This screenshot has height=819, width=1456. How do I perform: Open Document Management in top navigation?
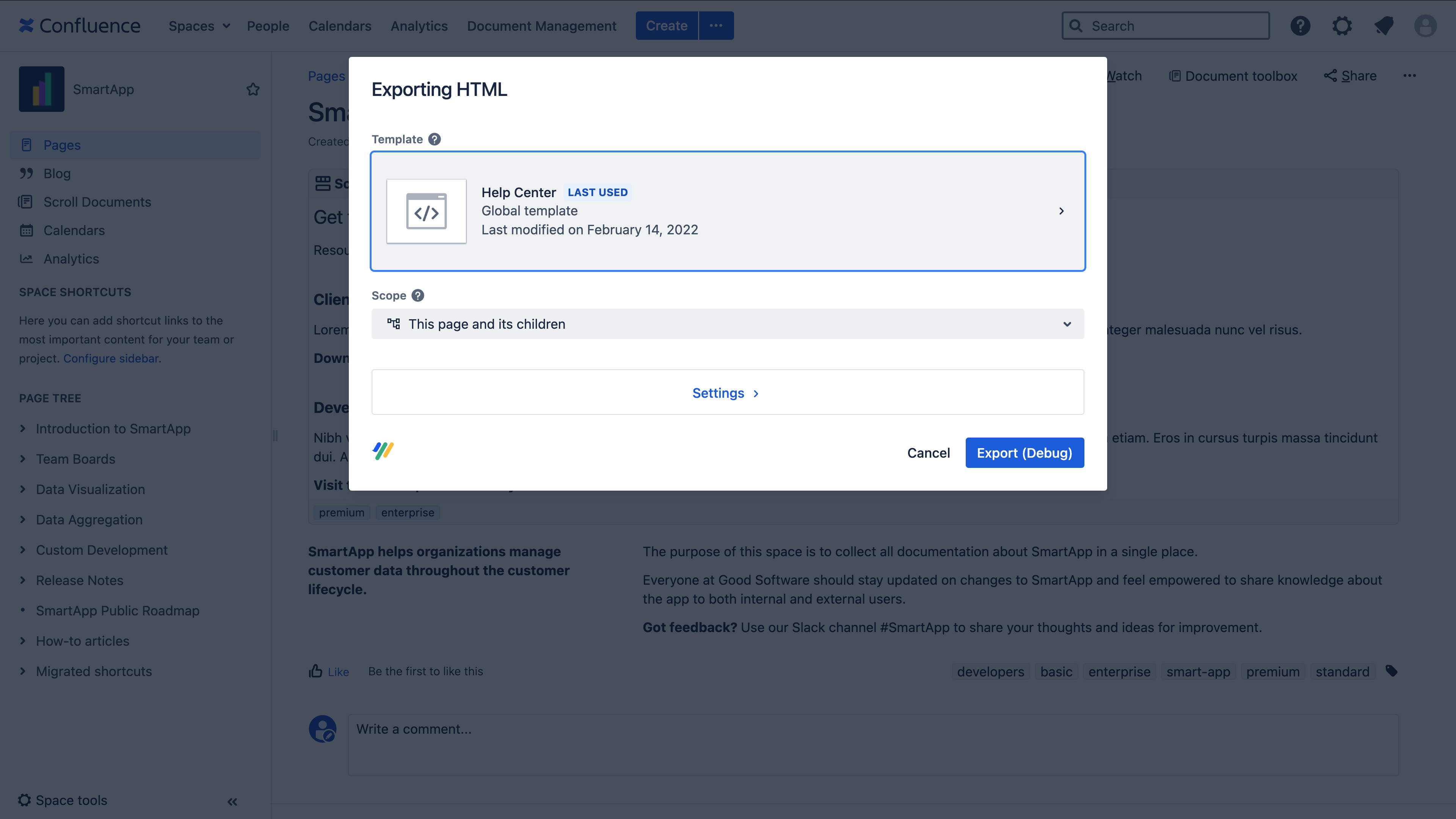[x=541, y=26]
